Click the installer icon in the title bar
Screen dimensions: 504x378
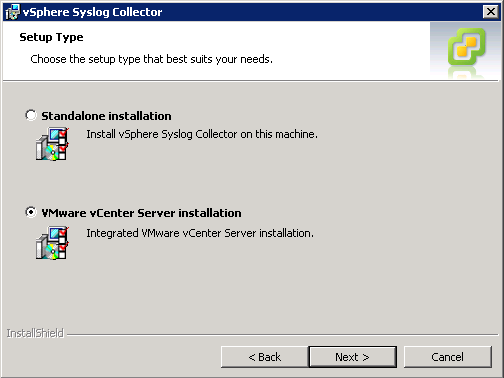pyautogui.click(x=13, y=12)
